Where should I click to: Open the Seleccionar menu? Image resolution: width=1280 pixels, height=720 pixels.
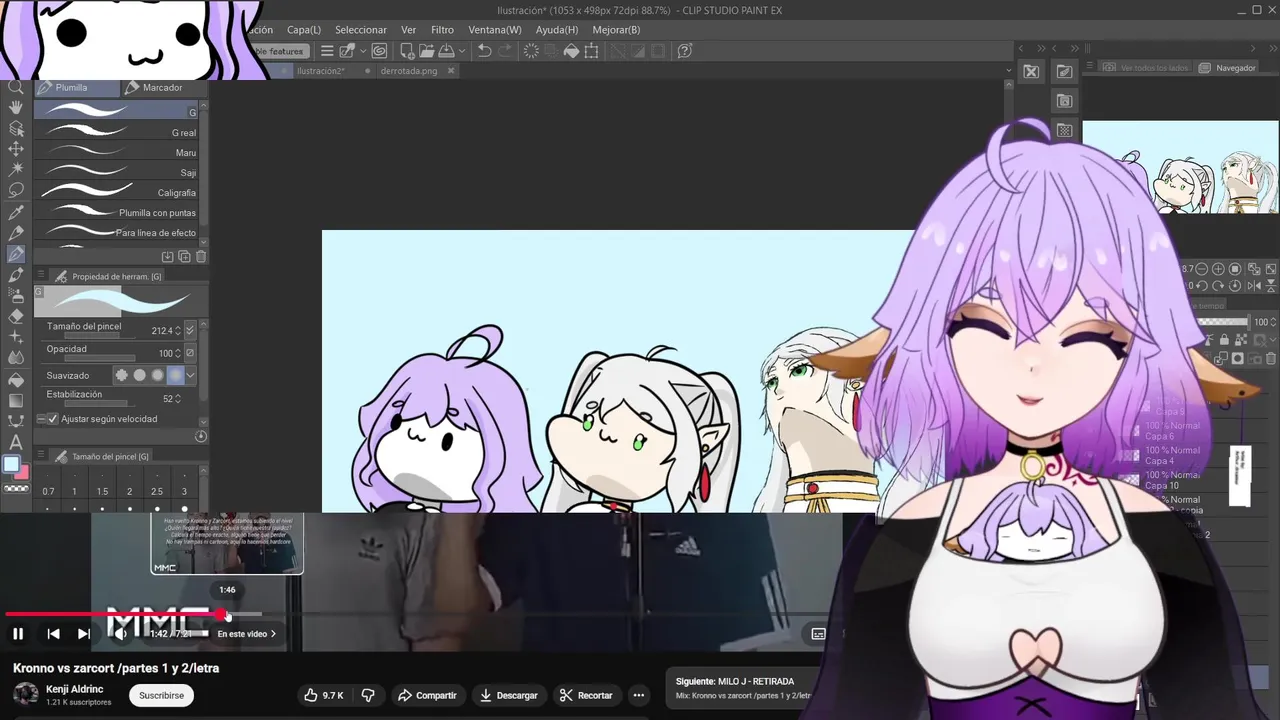[x=361, y=30]
